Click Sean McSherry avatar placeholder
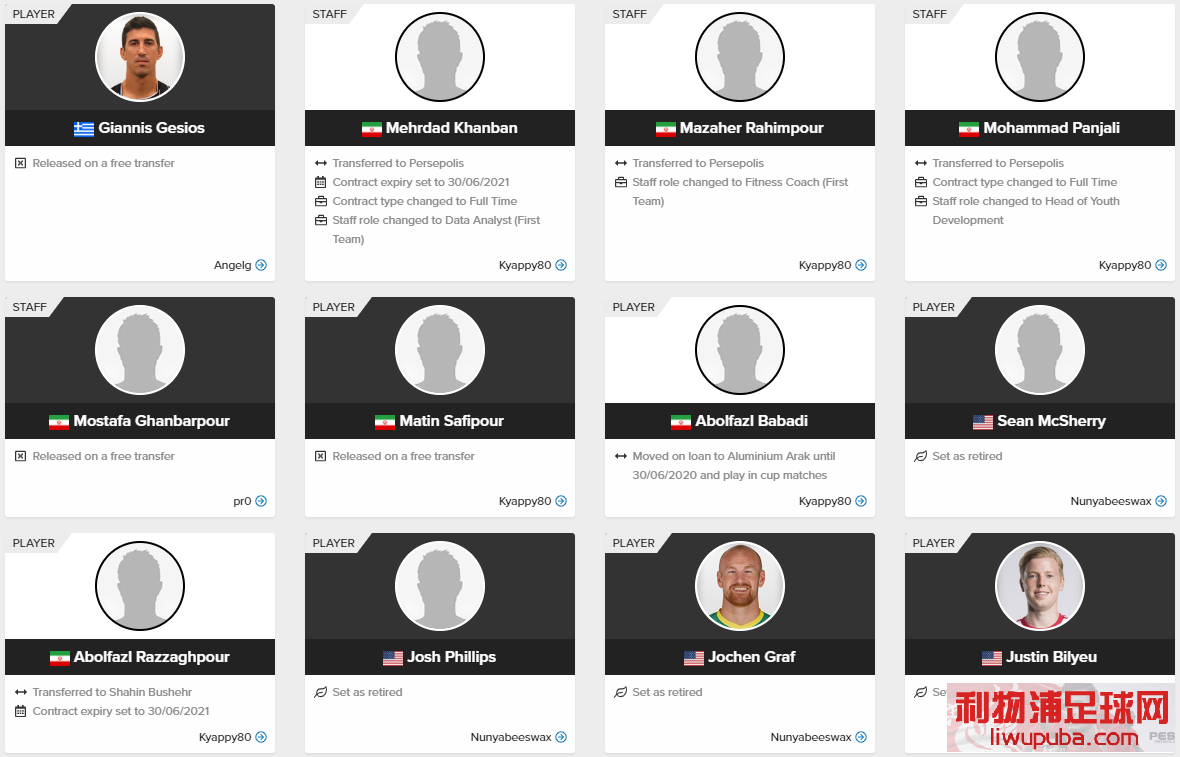 tap(1040, 350)
